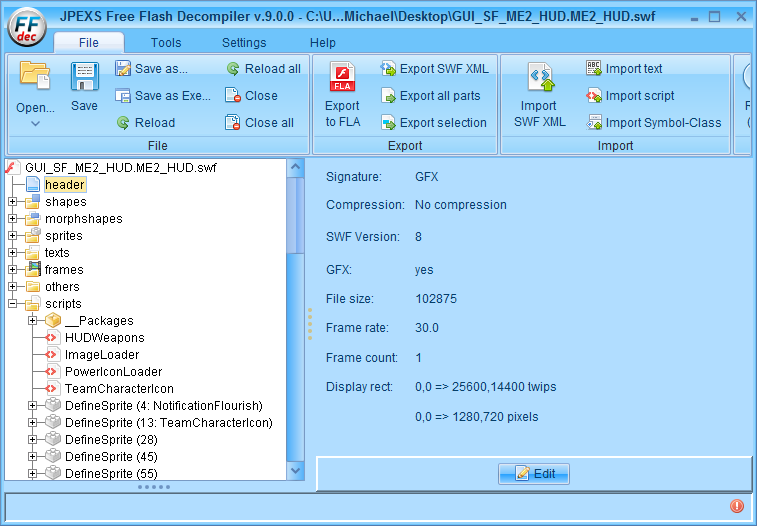Click the tree panel vertical scrollbar
This screenshot has height=526, width=757.
pyautogui.click(x=295, y=300)
